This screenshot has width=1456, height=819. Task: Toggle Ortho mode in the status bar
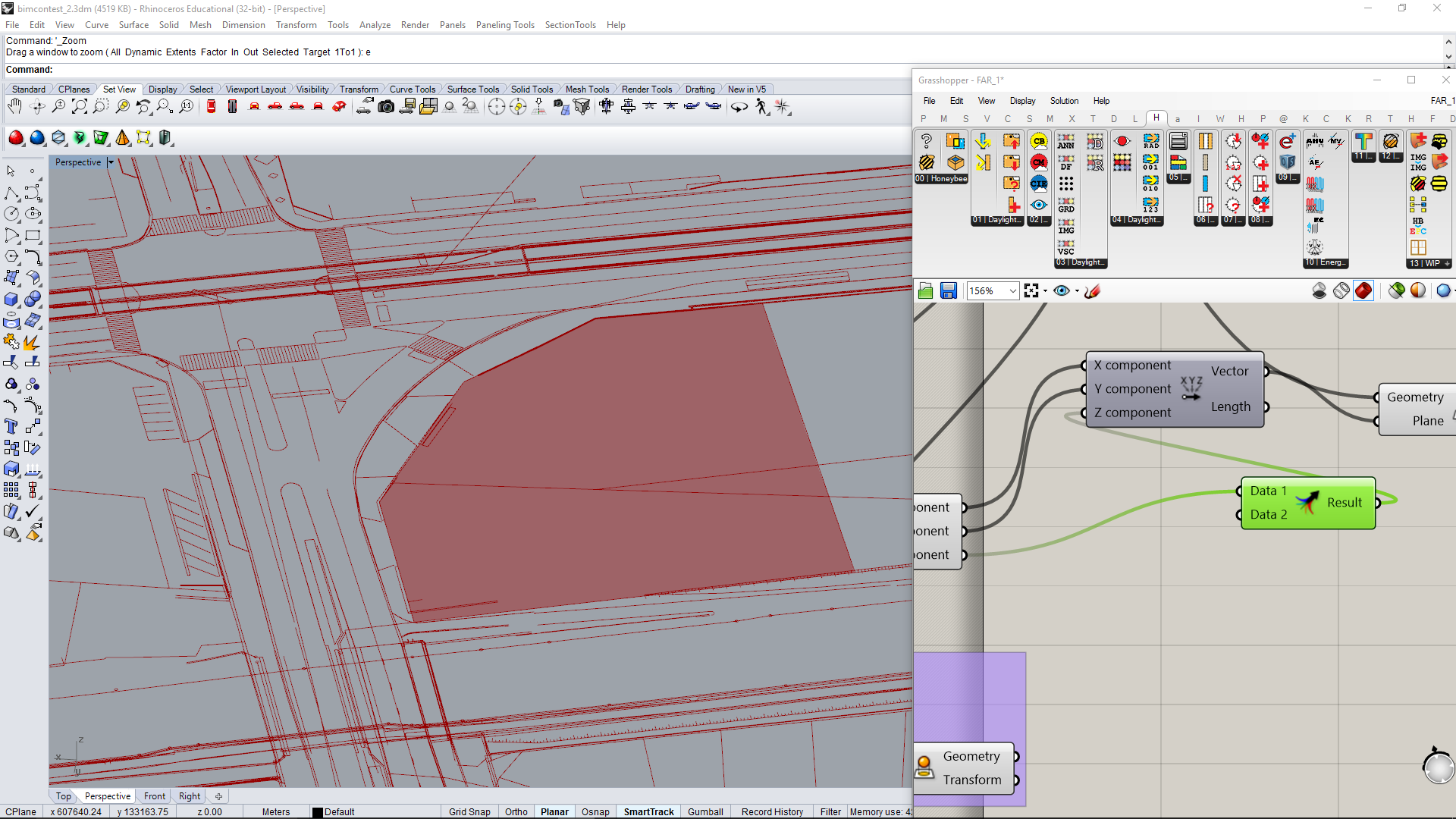tap(516, 811)
